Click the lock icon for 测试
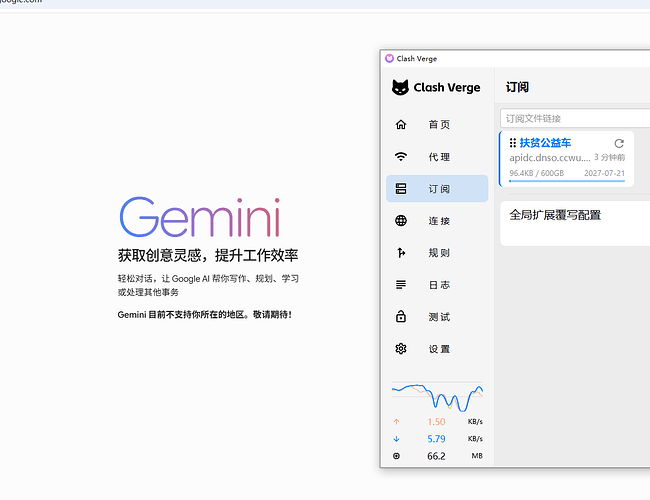 point(401,316)
